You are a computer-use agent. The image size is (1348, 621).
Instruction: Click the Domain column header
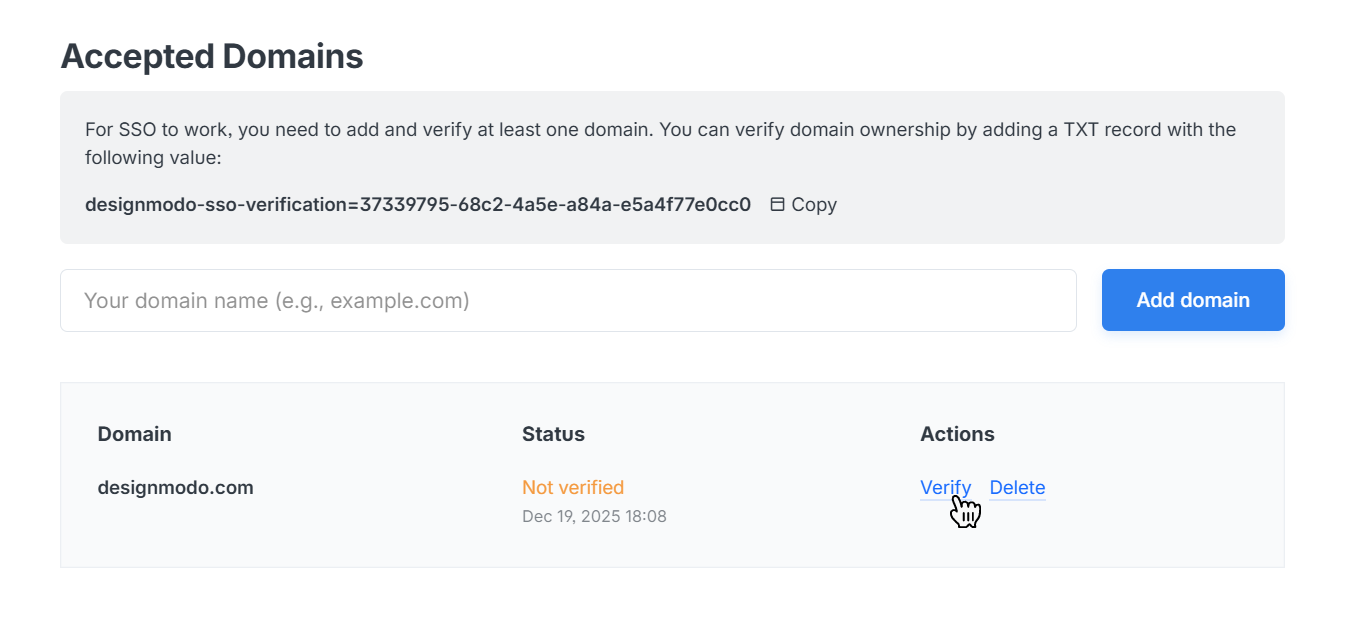coord(134,434)
